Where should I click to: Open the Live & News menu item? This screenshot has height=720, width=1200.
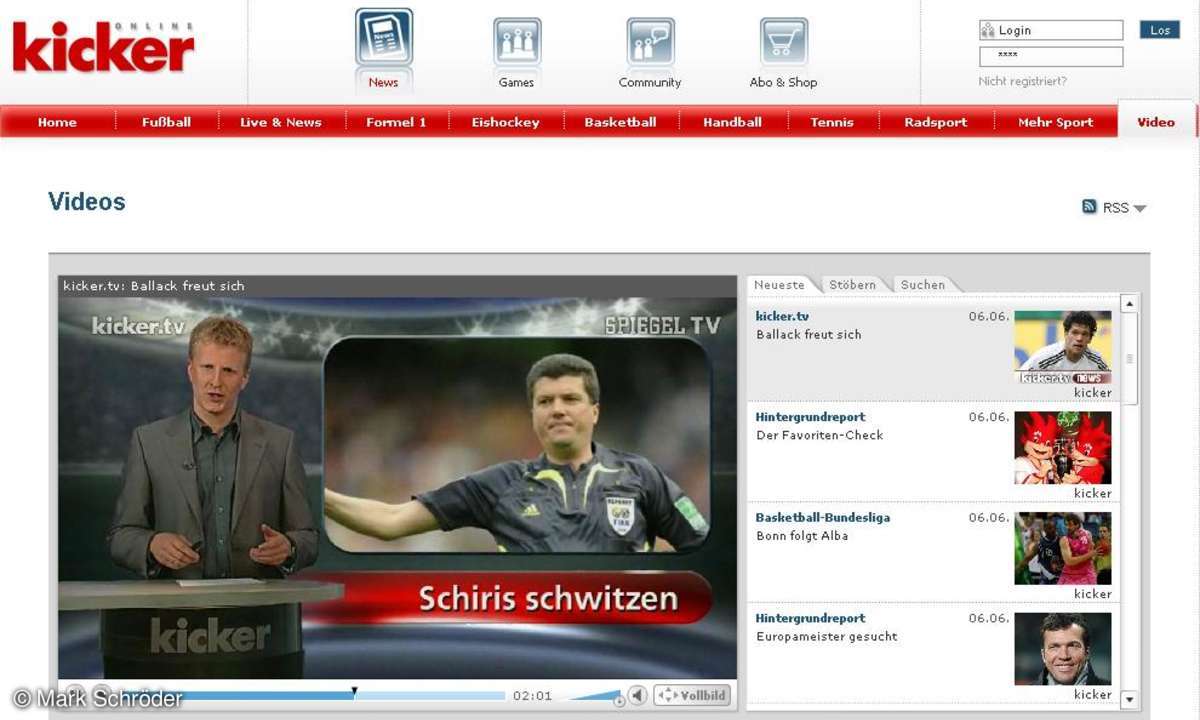pos(281,122)
